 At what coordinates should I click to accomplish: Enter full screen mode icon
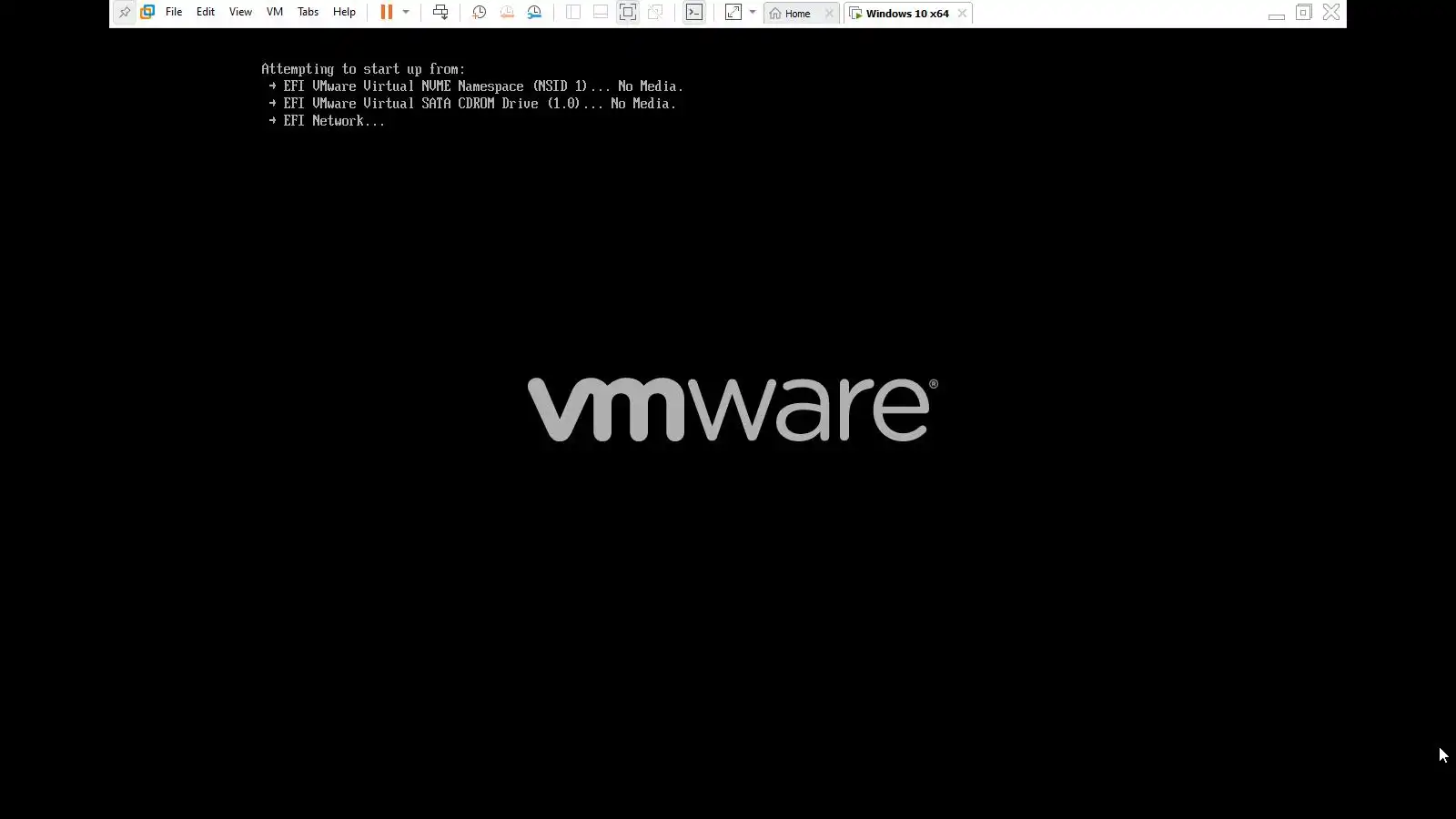coord(628,13)
